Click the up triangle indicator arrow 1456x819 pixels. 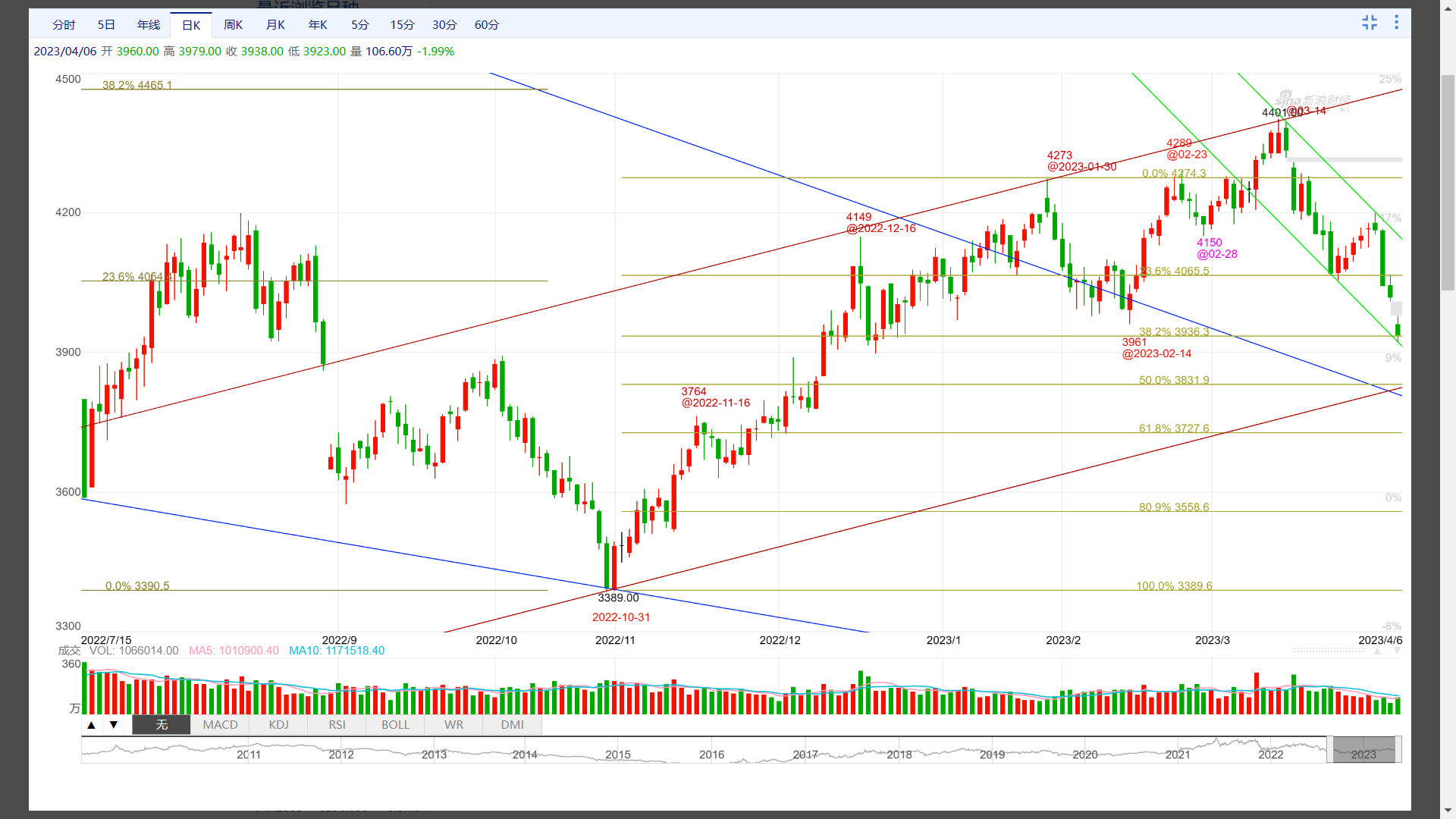point(91,725)
